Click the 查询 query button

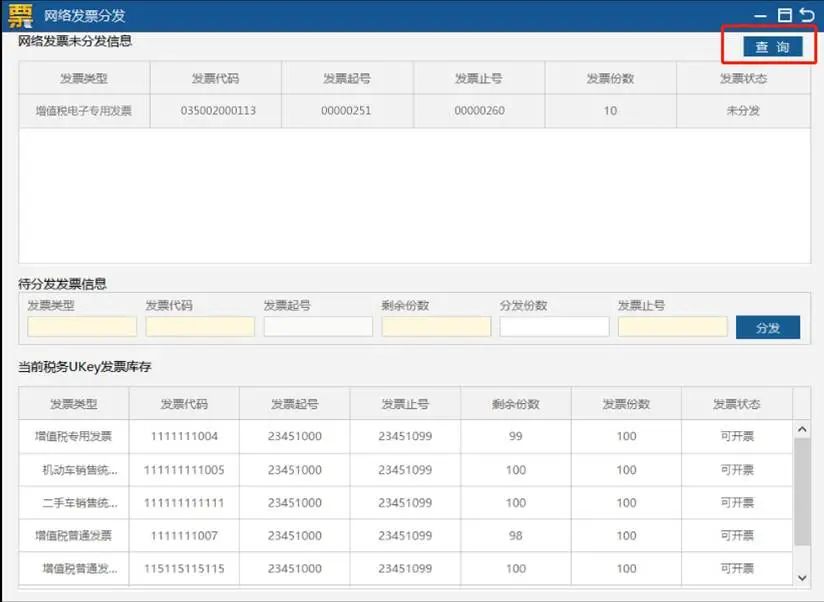click(772, 47)
